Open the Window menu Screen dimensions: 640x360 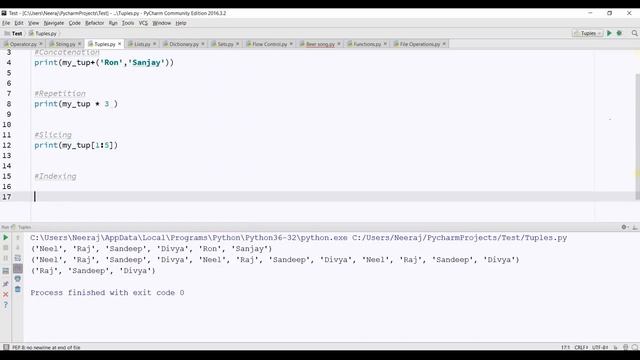162,23
